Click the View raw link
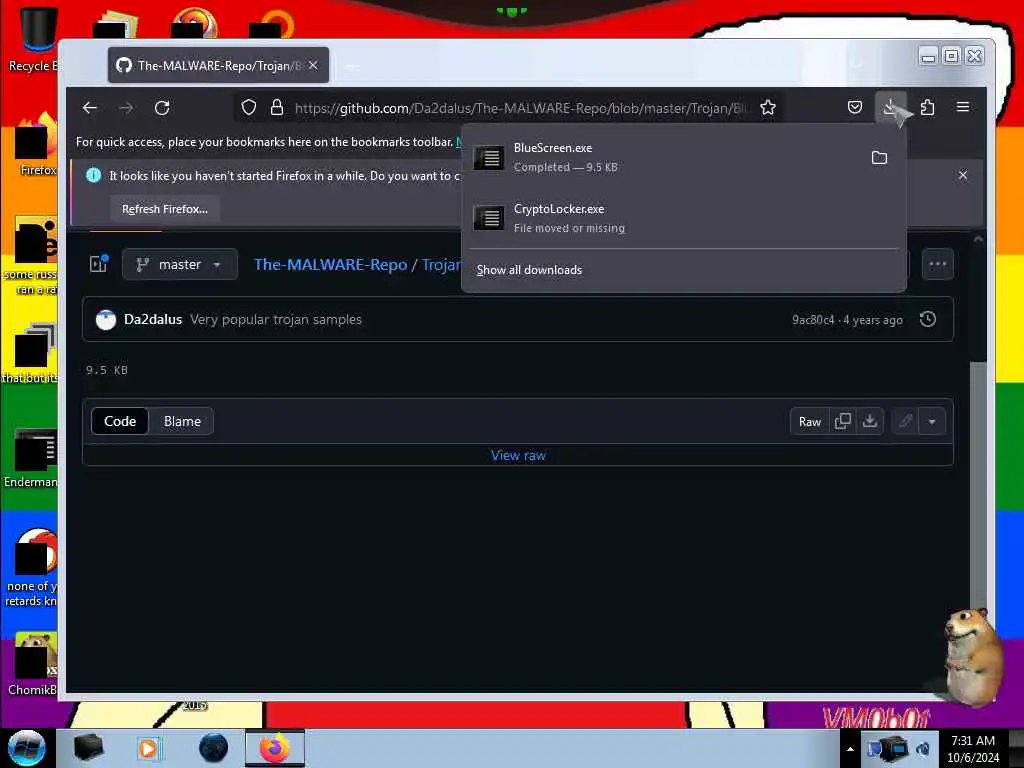This screenshot has height=768, width=1024. 519,455
